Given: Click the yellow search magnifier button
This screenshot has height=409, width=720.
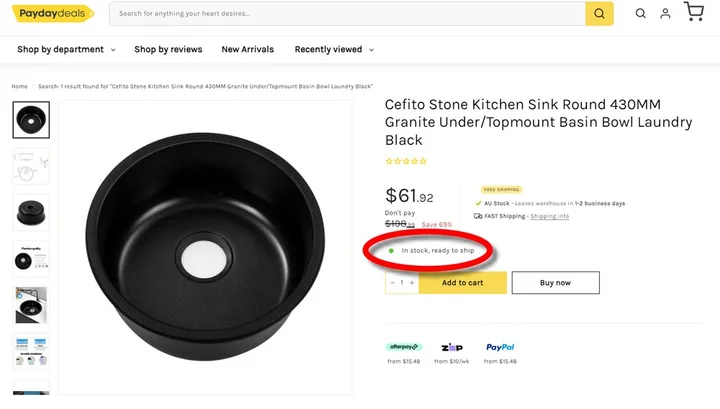Looking at the screenshot, I should (599, 14).
